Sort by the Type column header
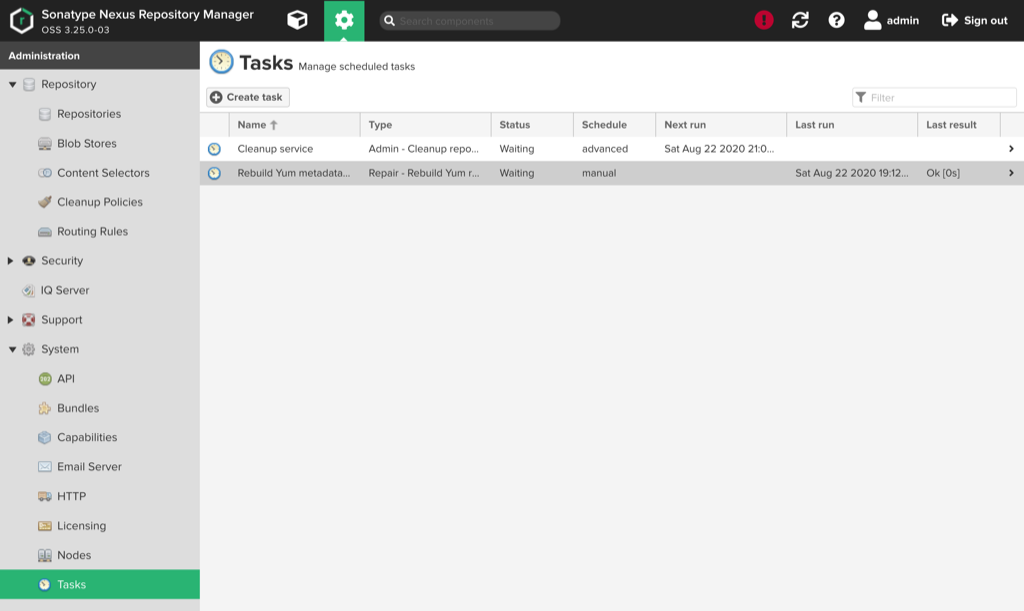1024x611 pixels. [x=425, y=125]
